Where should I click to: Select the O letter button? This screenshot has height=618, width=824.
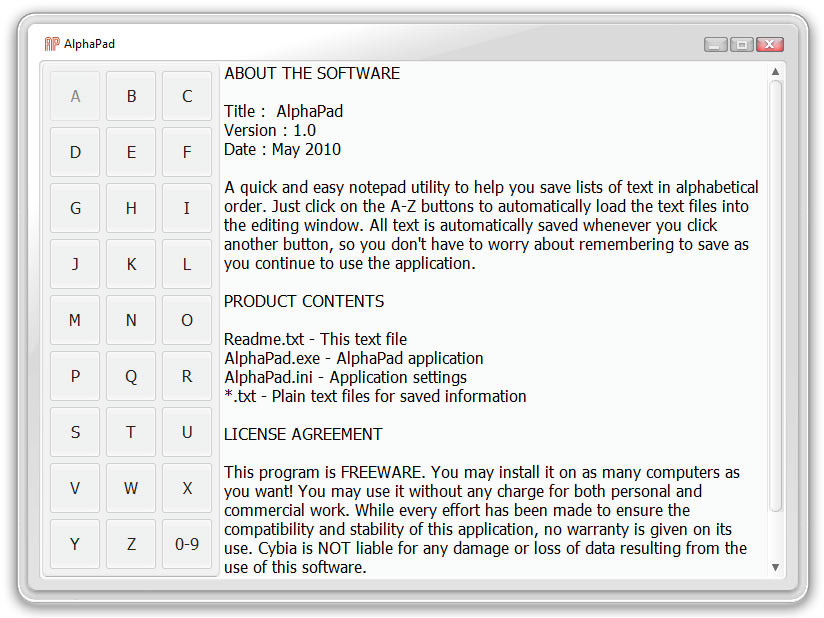[x=187, y=321]
